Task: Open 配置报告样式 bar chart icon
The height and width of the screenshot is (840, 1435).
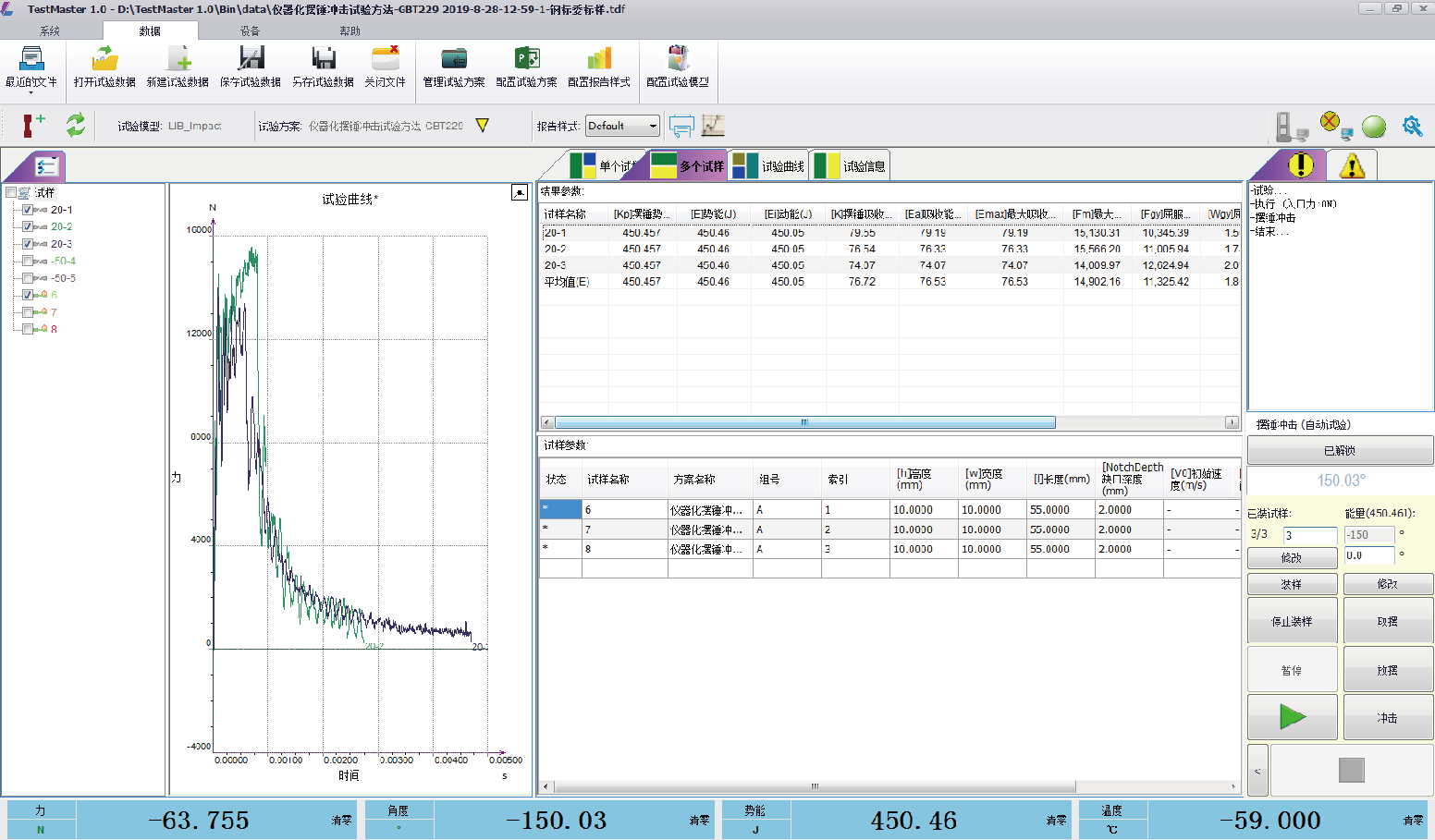Action: pos(599,60)
